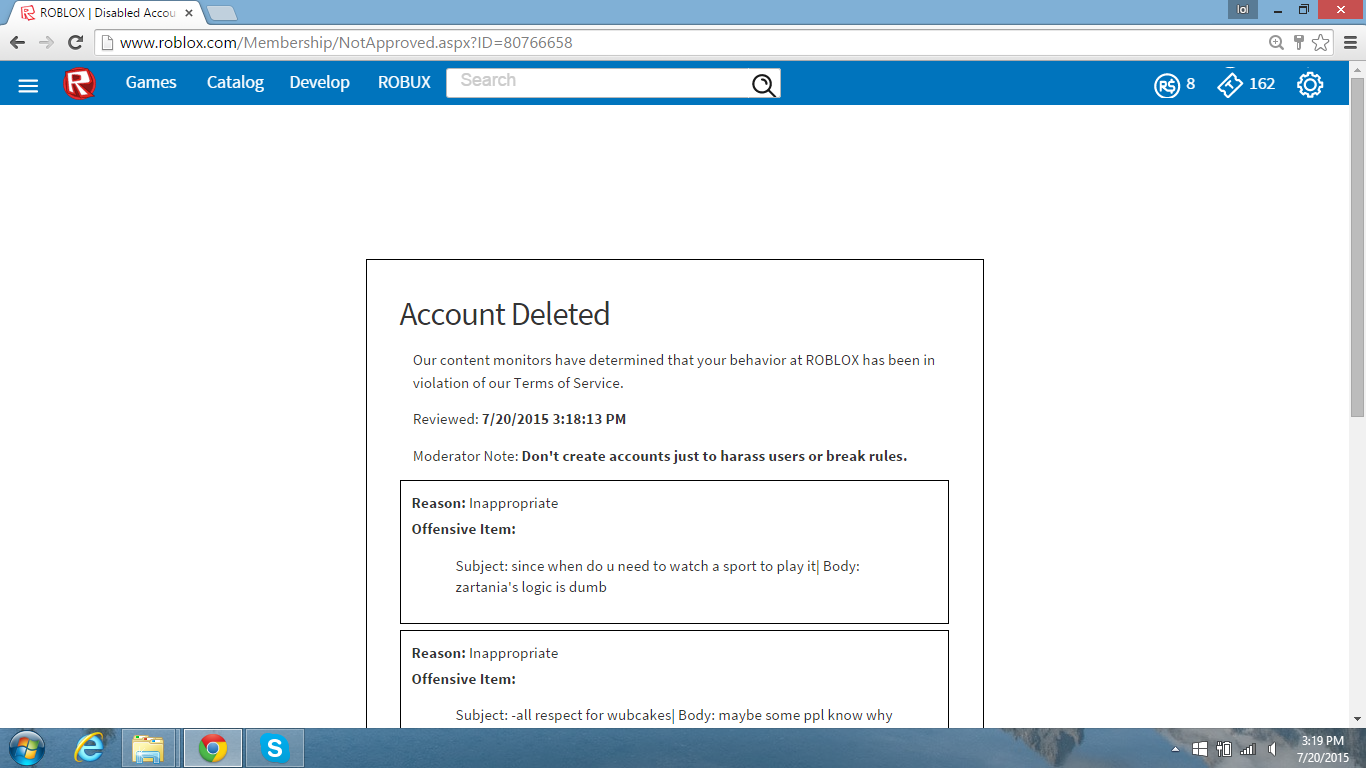Click the Terms of Service violation sentence
This screenshot has width=1366, height=768.
pos(674,371)
